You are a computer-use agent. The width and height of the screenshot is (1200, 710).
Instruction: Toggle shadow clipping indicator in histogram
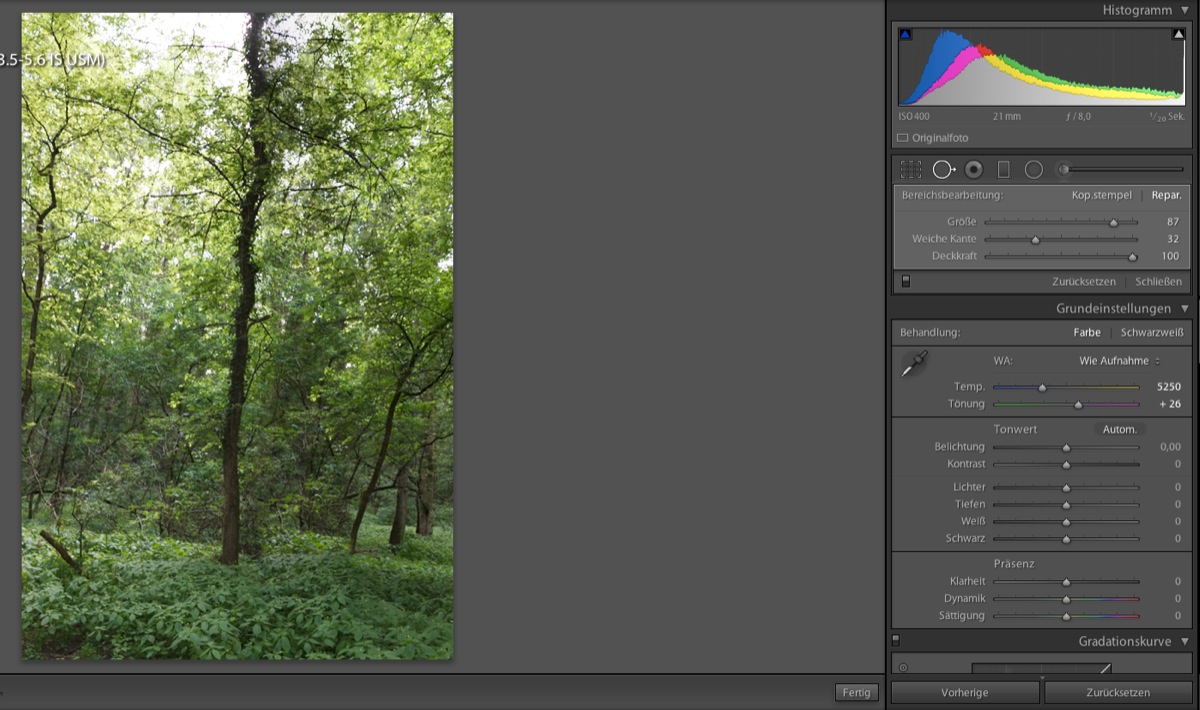pos(905,34)
